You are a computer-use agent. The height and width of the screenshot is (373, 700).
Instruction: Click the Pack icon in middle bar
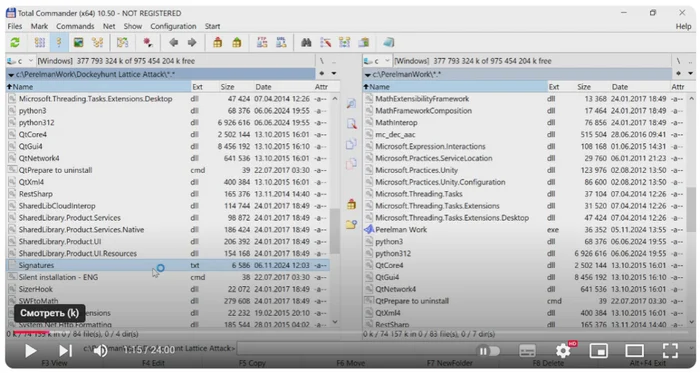coord(351,204)
